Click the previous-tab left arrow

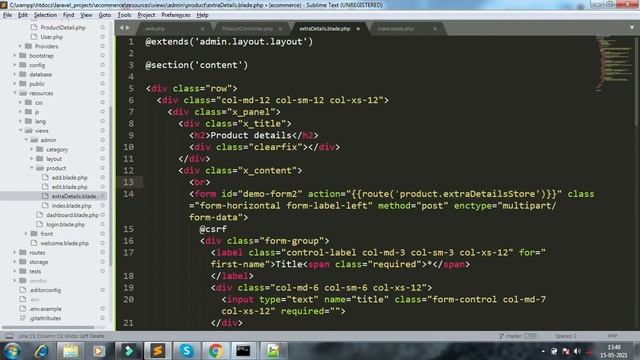click(x=122, y=28)
